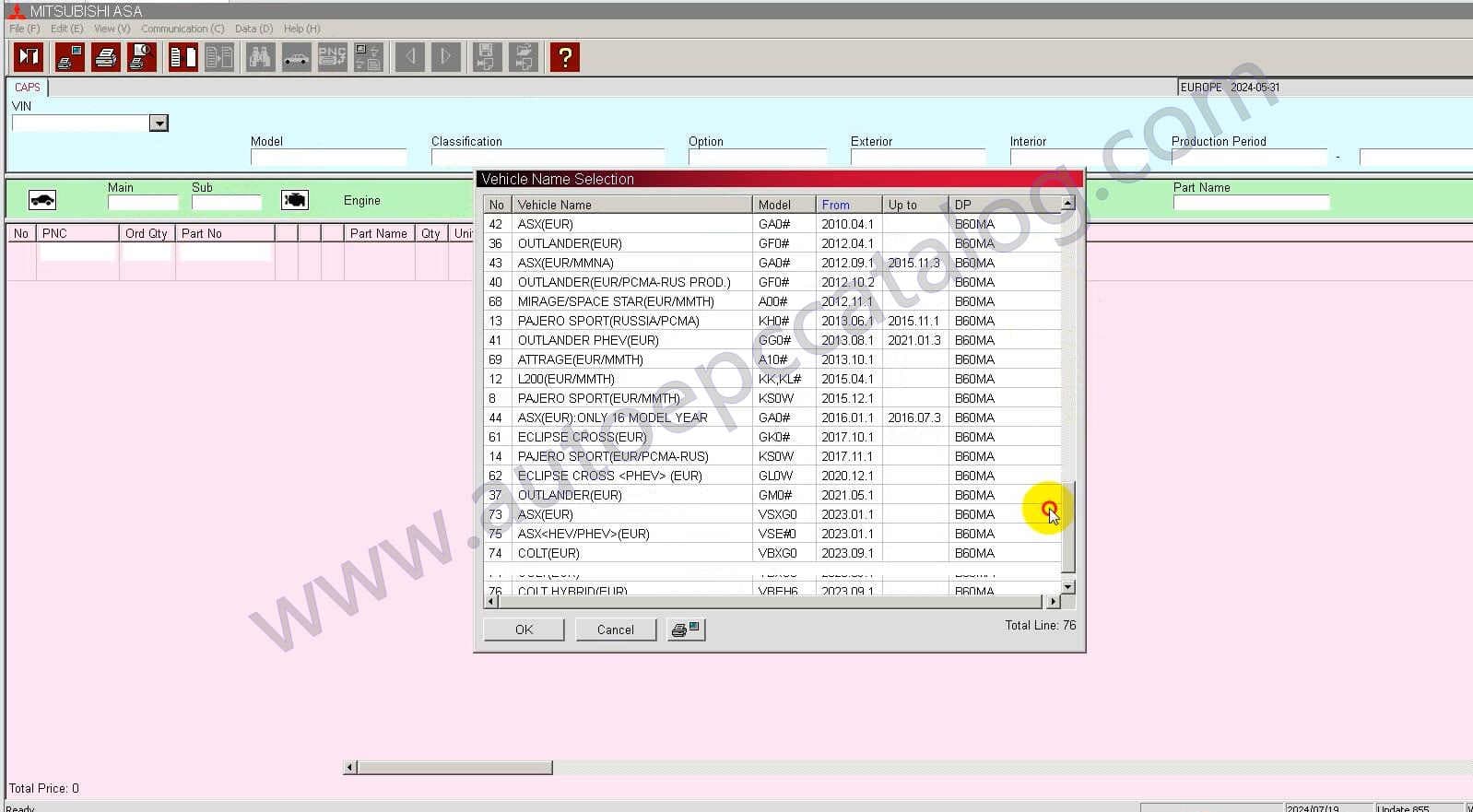Viewport: 1473px width, 812px height.
Task: Click the greyed list settings toolbar icon
Action: pos(368,58)
